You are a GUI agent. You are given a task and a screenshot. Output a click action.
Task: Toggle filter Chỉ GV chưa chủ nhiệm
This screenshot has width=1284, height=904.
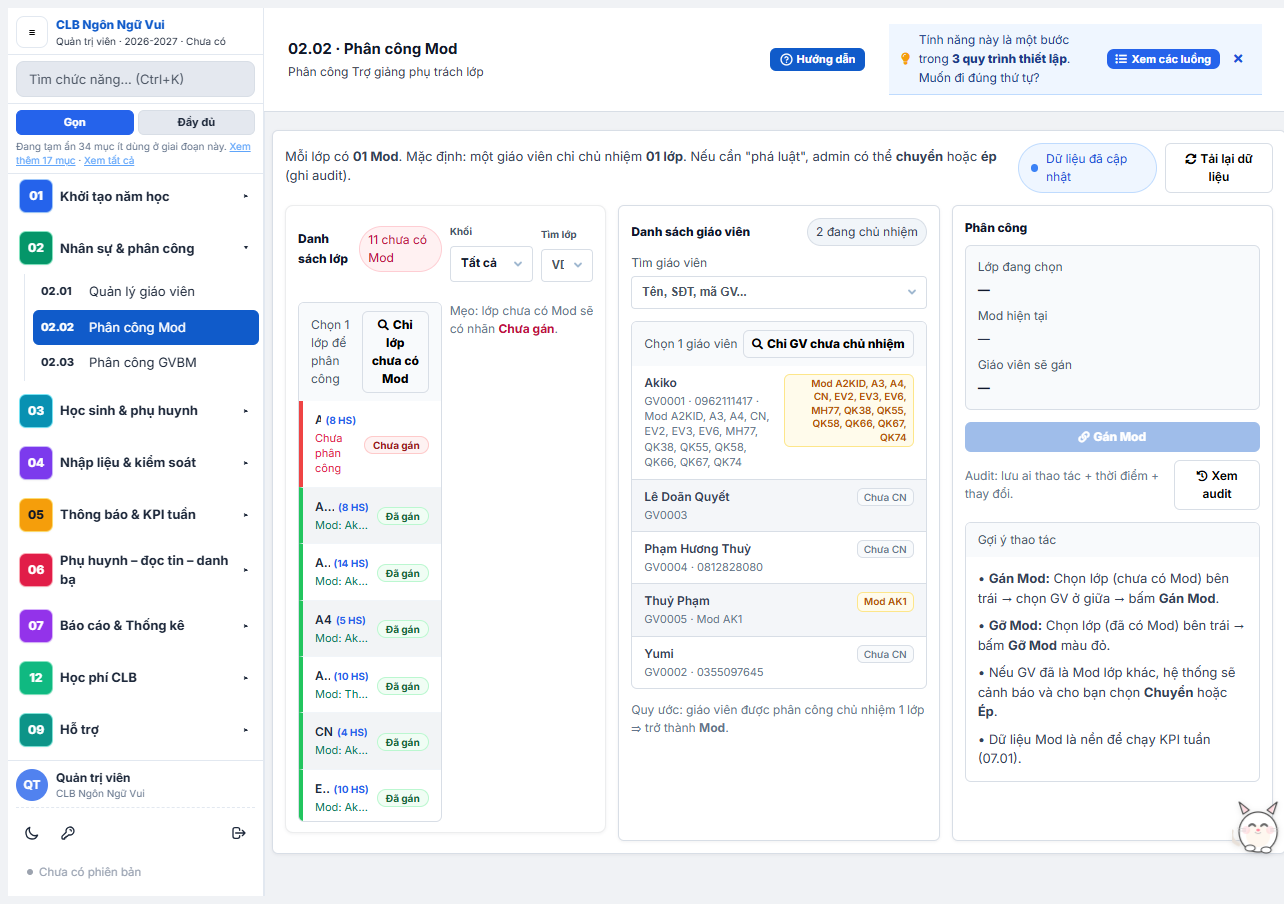pos(828,344)
